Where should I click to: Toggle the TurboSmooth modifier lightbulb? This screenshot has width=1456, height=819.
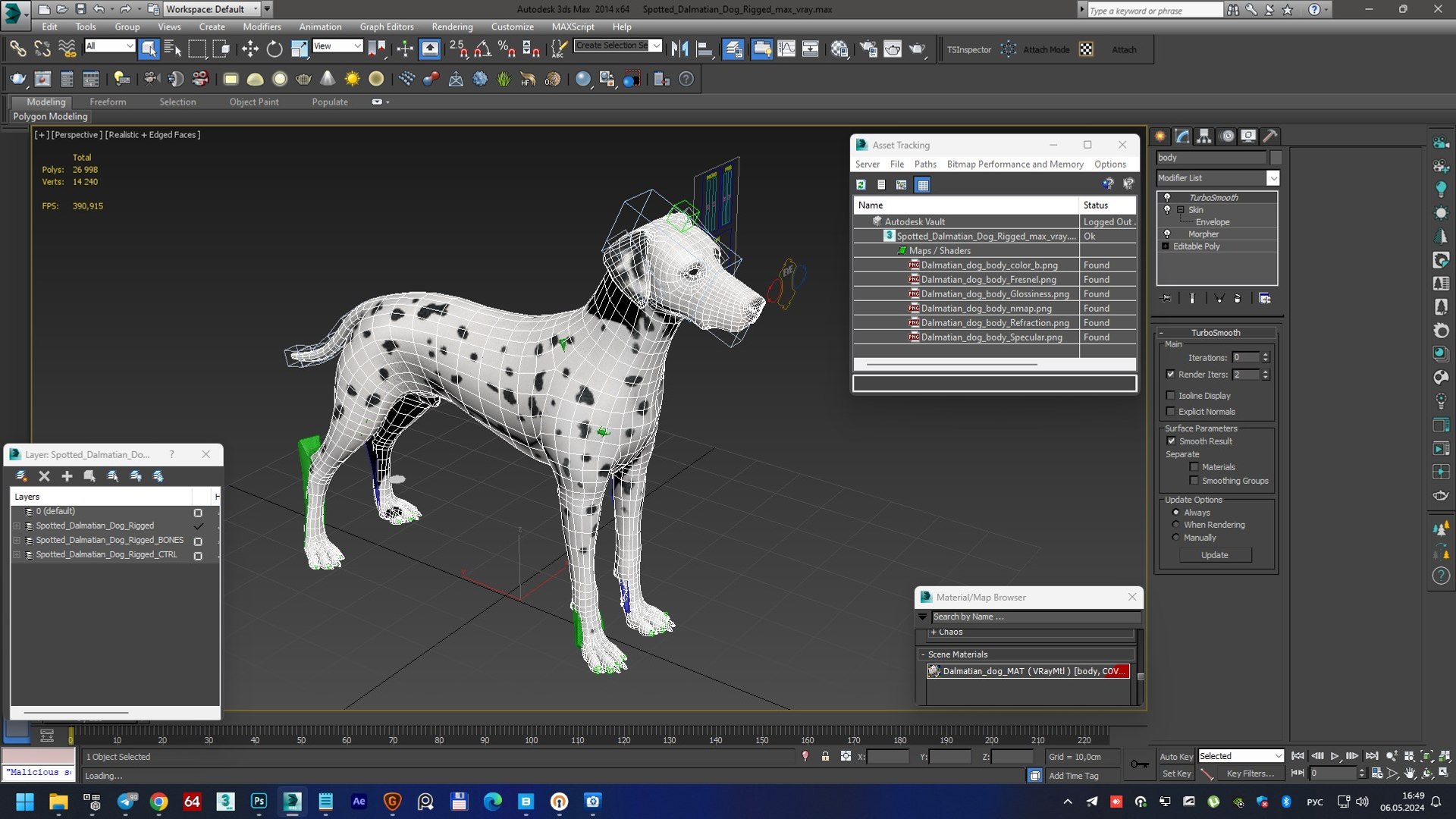tap(1167, 197)
